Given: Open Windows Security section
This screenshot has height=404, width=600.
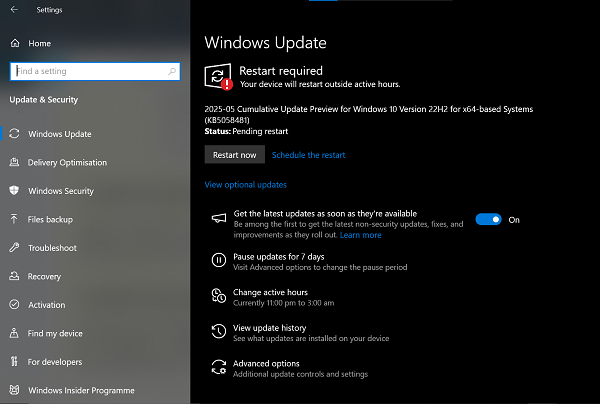Looking at the screenshot, I should point(61,191).
